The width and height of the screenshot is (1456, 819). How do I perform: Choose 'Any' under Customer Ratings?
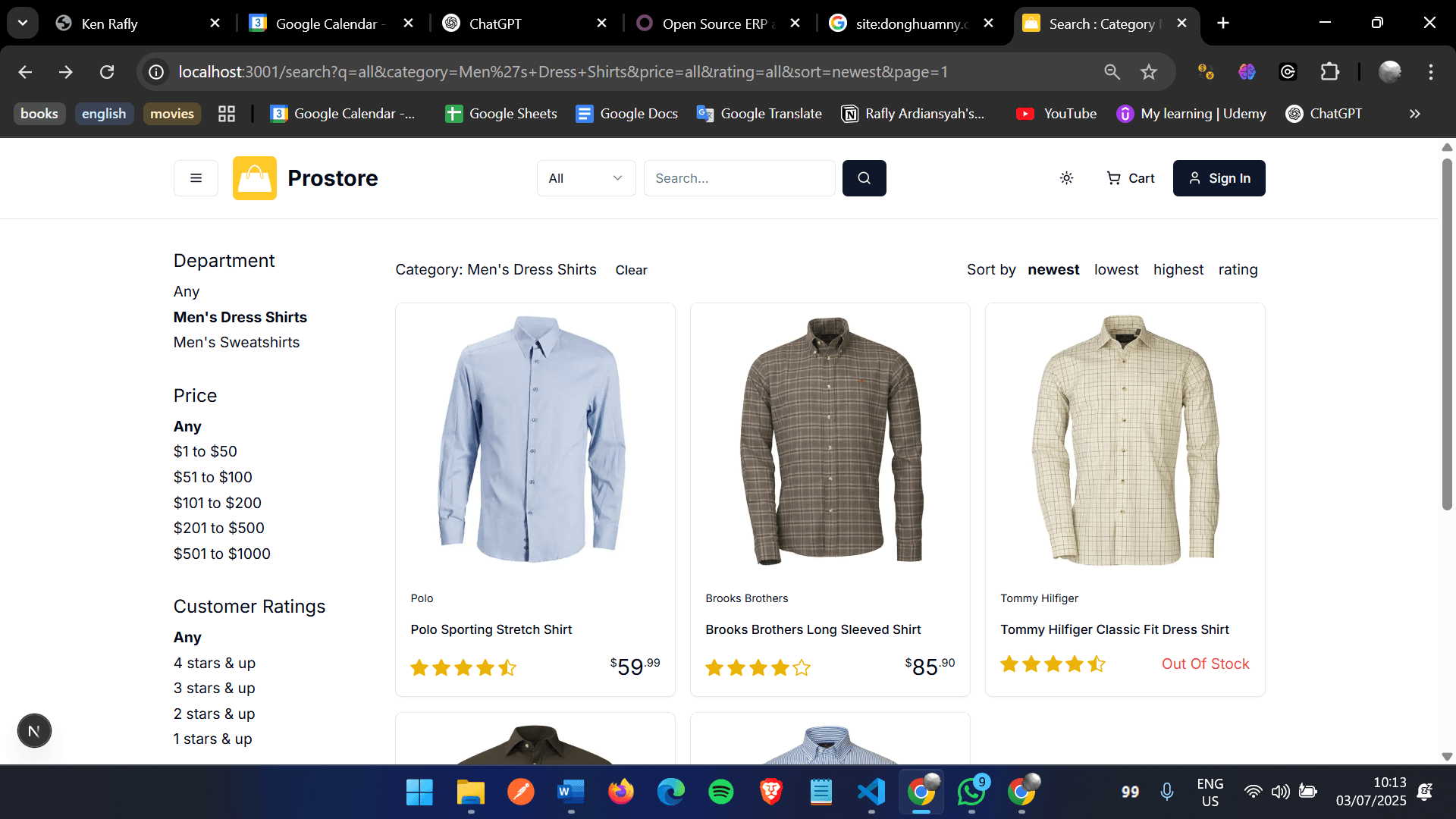187,637
